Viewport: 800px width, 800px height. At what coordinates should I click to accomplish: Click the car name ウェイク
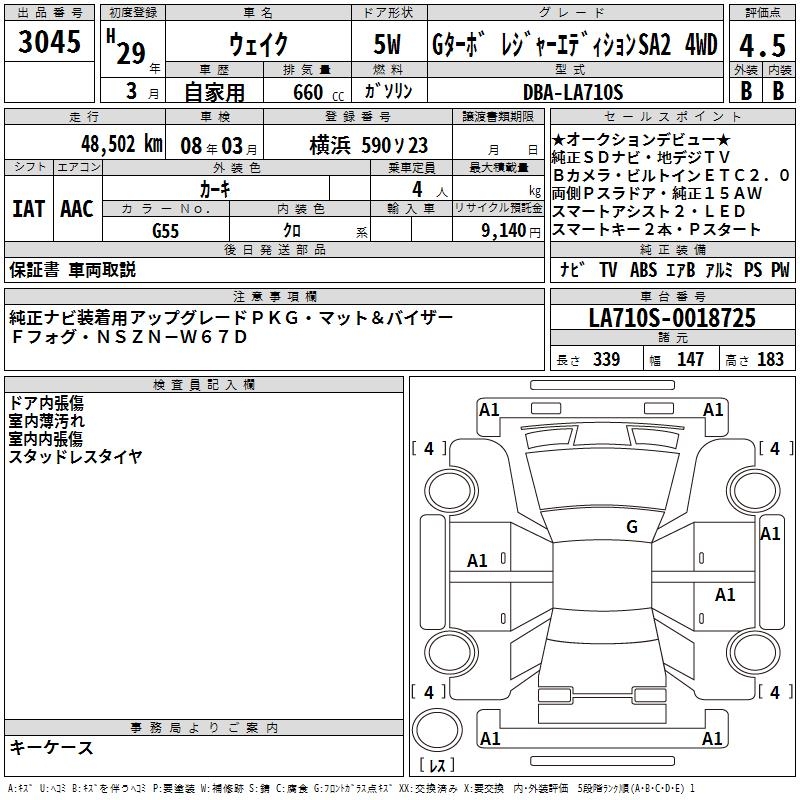(258, 44)
